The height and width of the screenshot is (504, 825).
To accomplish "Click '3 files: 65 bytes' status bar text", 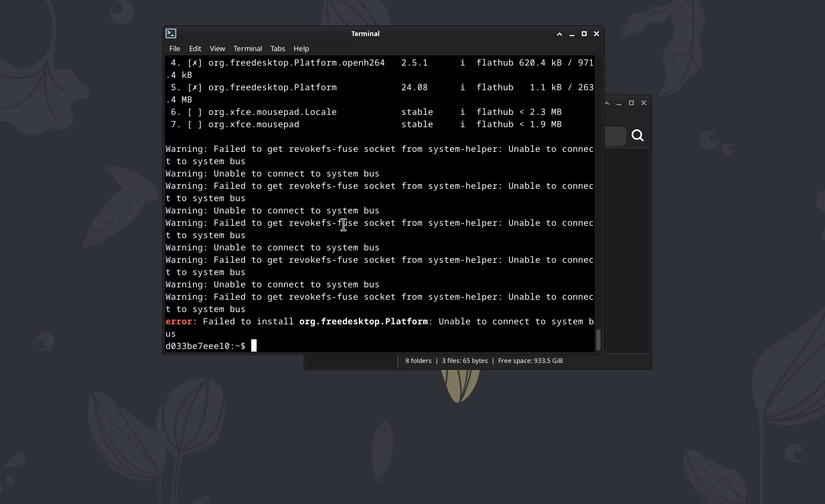I will 465,361.
